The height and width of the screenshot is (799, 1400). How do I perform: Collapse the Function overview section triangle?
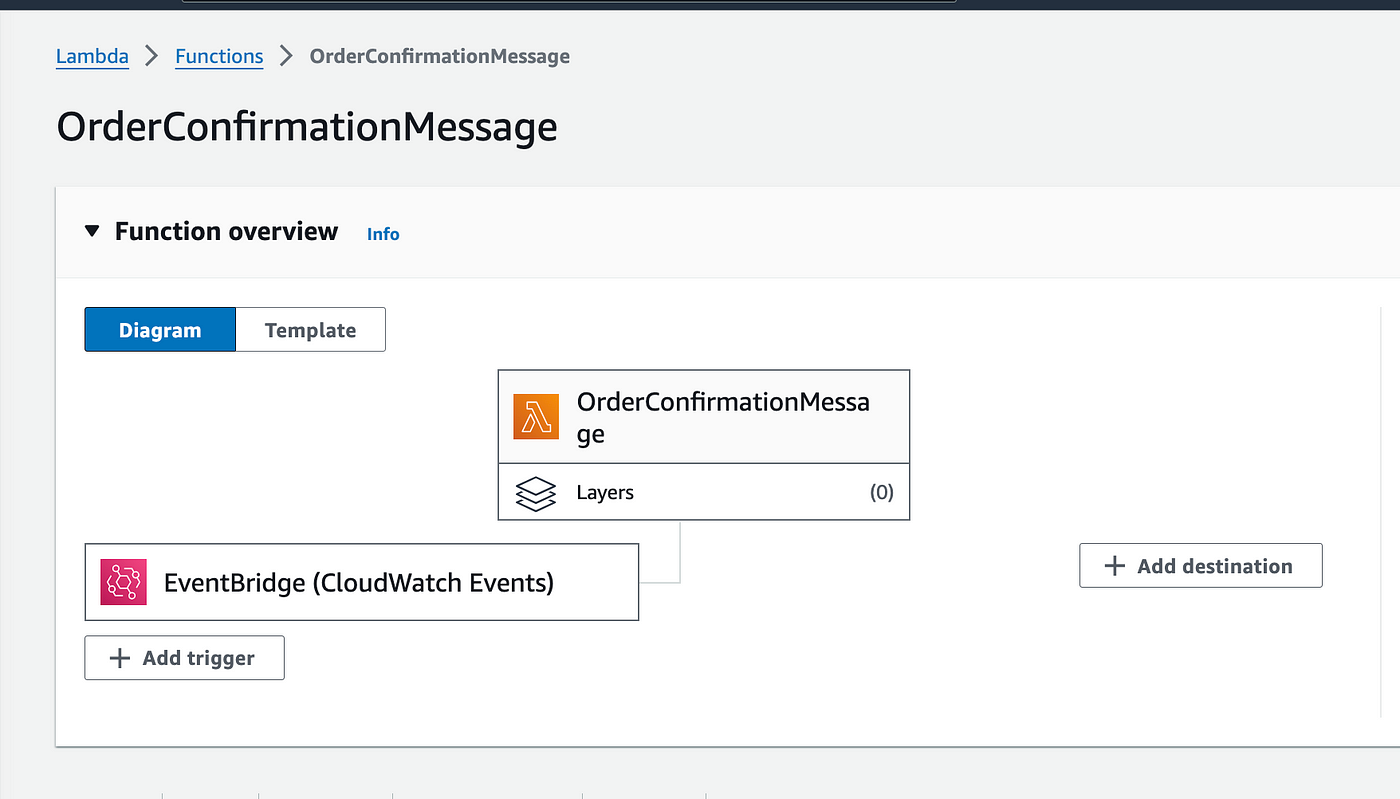pyautogui.click(x=92, y=231)
